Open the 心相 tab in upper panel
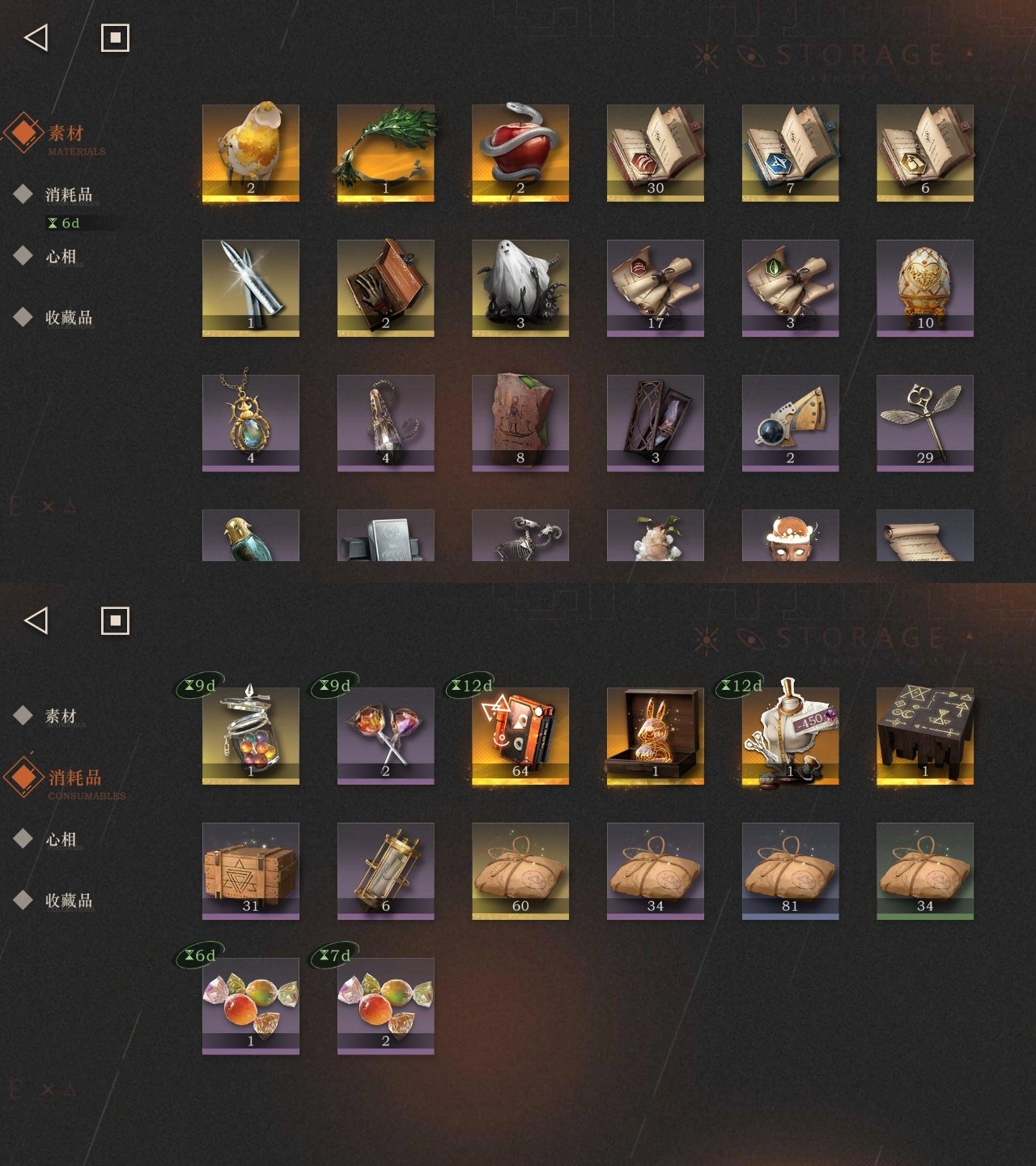 point(61,257)
